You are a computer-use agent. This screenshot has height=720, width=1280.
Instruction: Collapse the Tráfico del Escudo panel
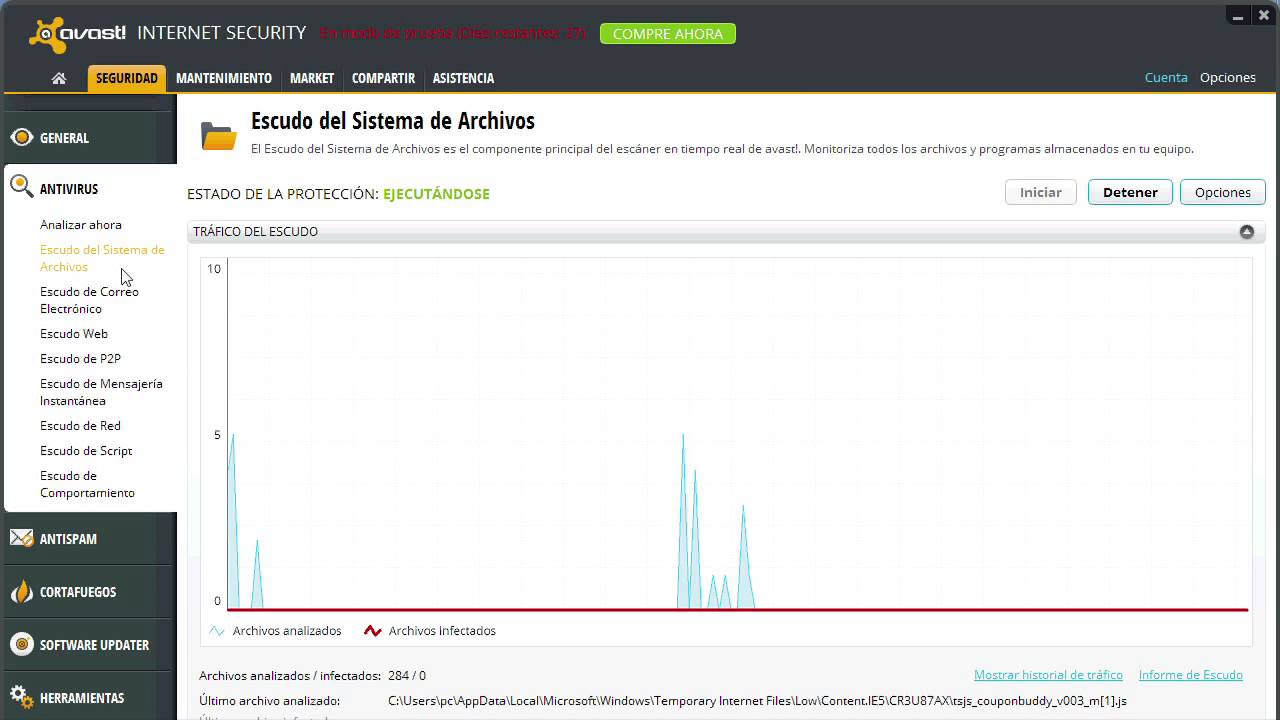point(1246,231)
